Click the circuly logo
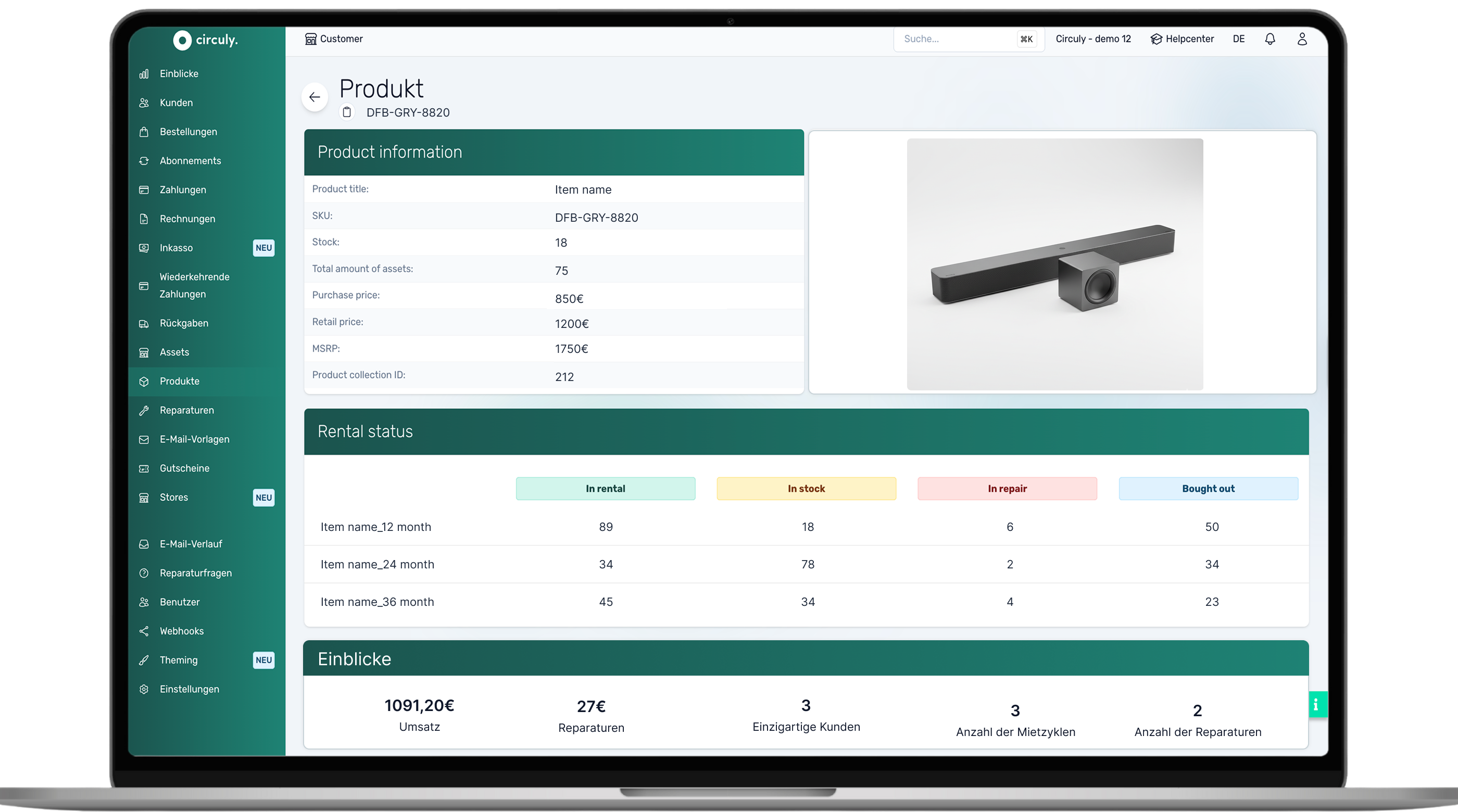The height and width of the screenshot is (812, 1458). coord(206,40)
